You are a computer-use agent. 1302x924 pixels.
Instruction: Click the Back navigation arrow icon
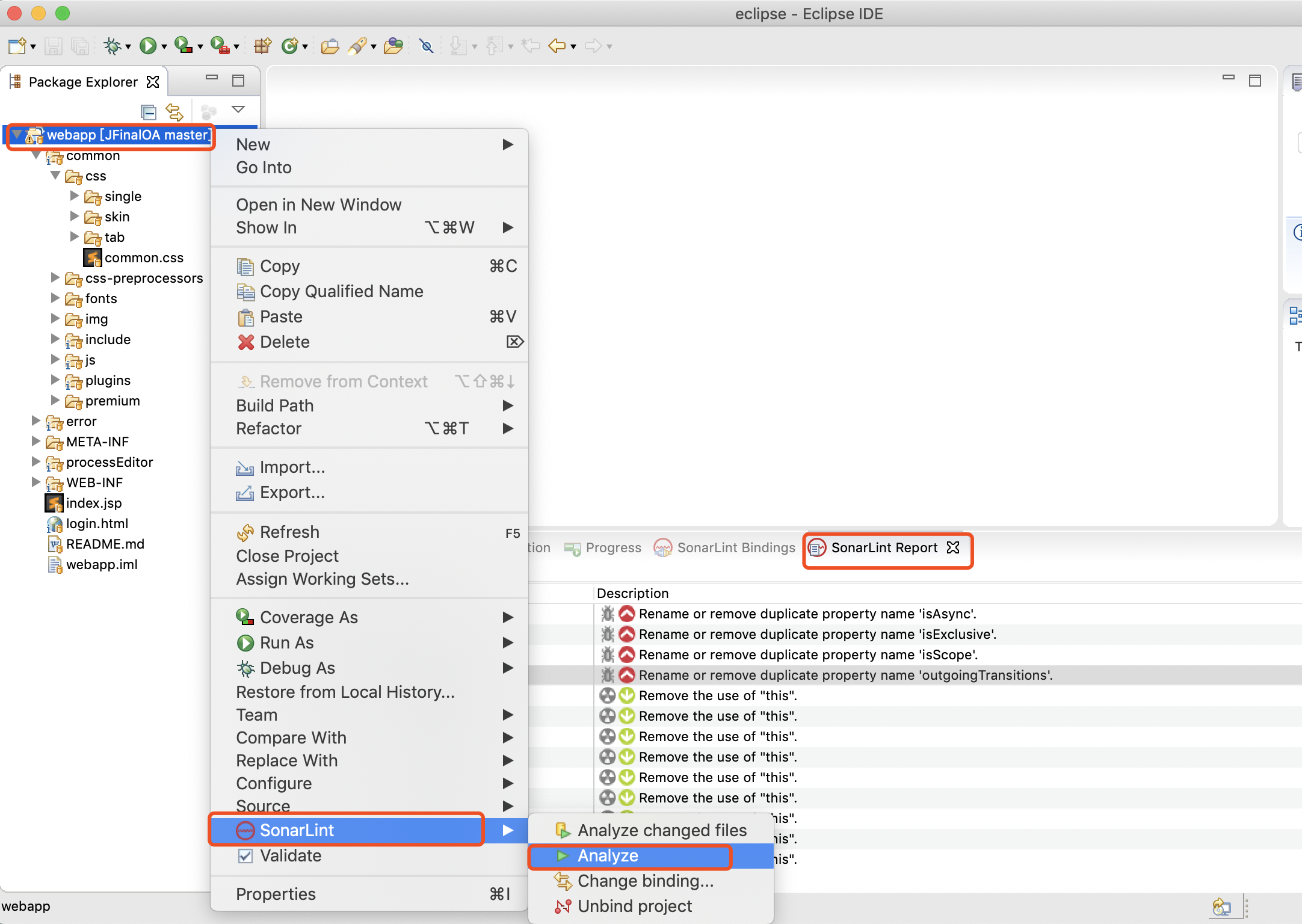tap(558, 46)
